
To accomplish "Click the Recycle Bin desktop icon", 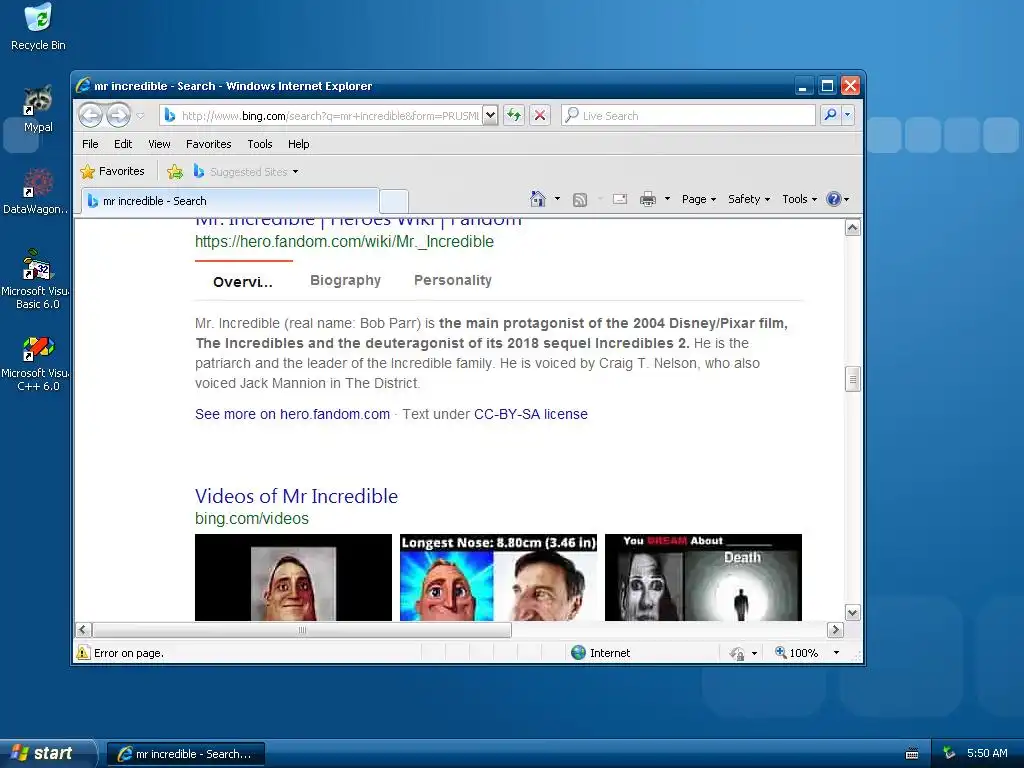I will [38, 27].
